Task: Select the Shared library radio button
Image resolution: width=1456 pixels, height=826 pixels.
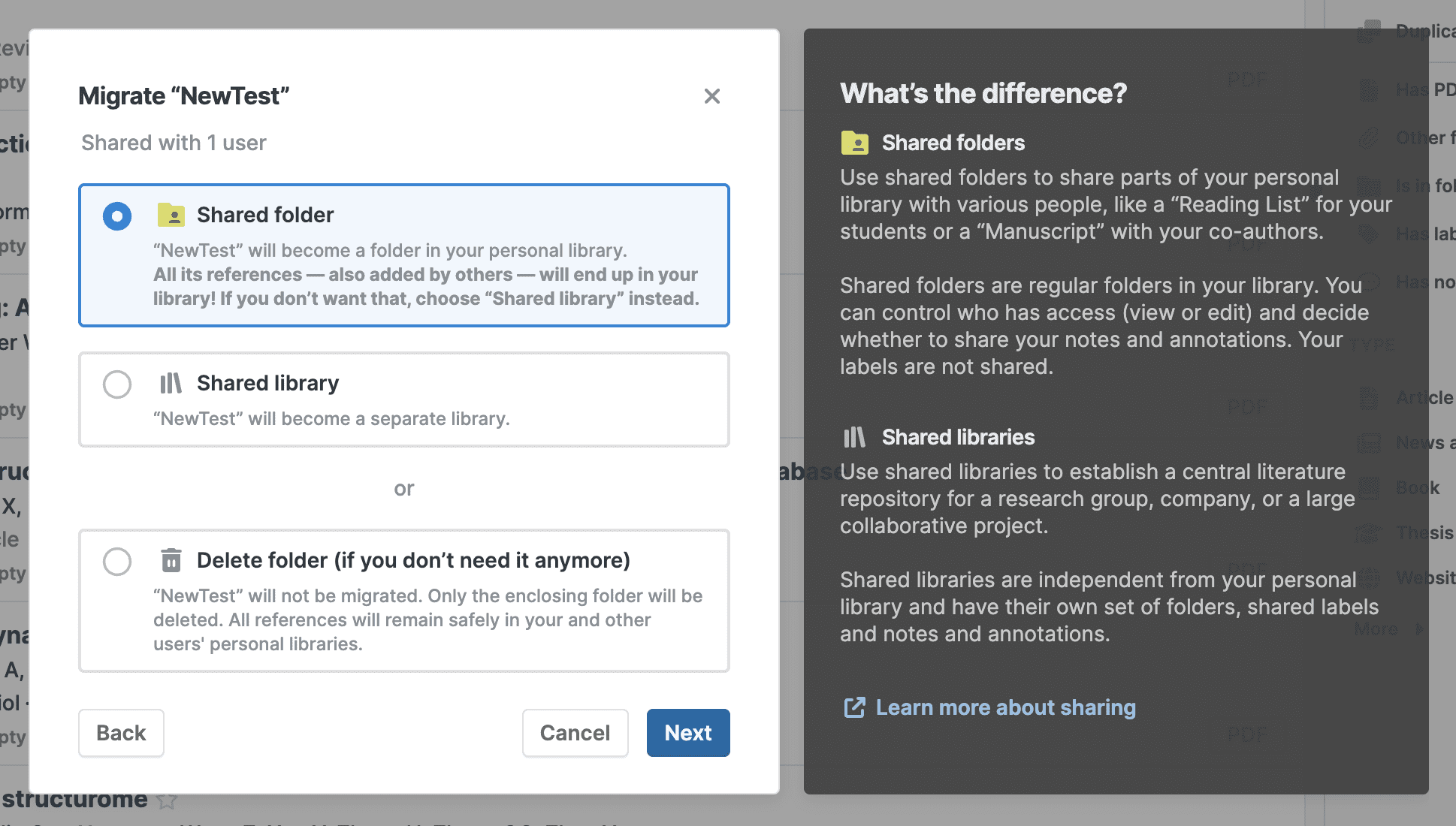Action: [x=117, y=384]
